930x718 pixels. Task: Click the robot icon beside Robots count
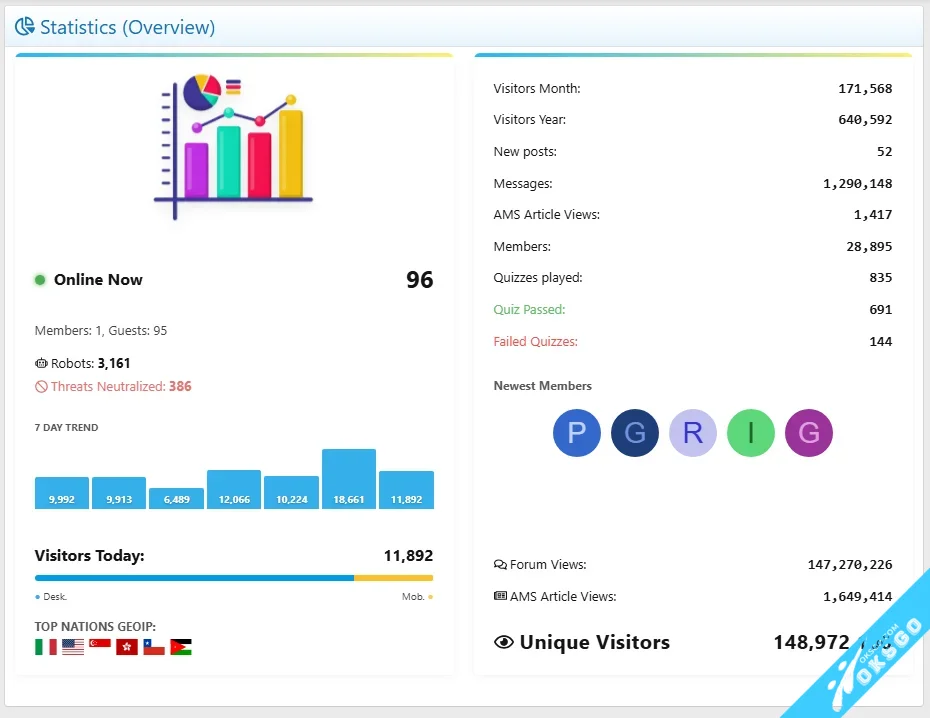[x=41, y=363]
